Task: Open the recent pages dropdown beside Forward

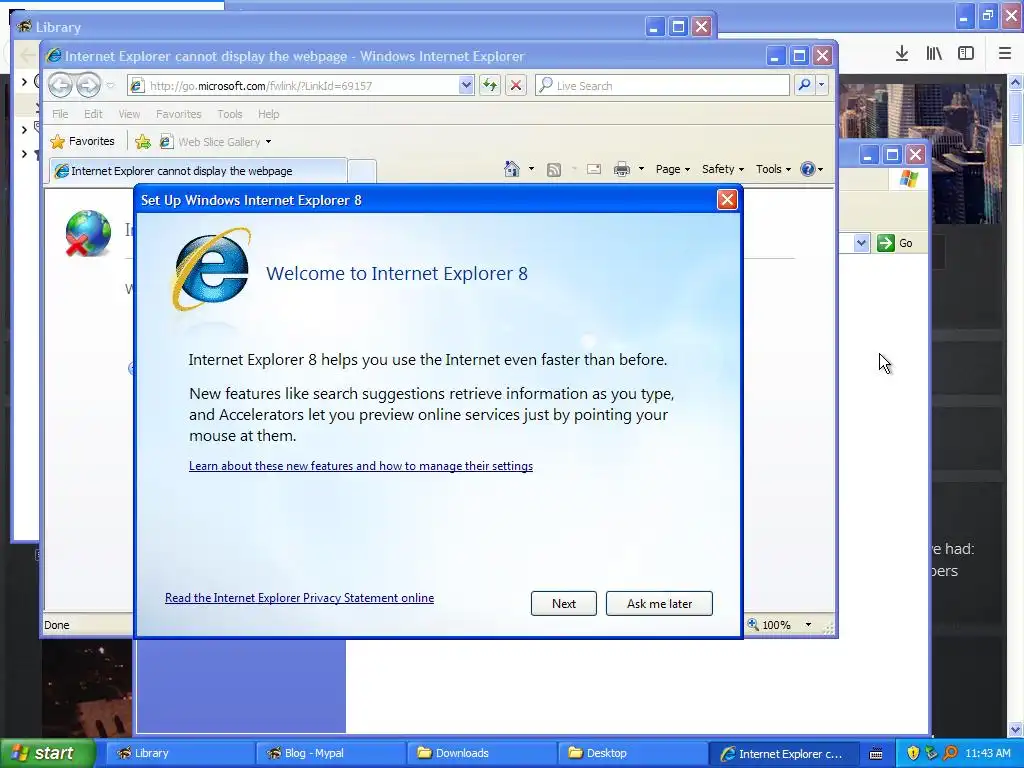Action: click(x=110, y=86)
